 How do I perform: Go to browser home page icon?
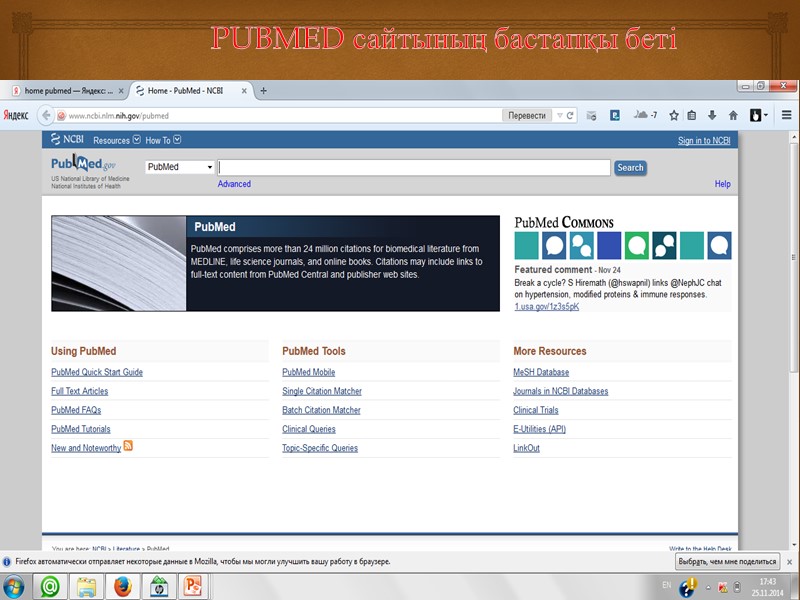[x=733, y=115]
